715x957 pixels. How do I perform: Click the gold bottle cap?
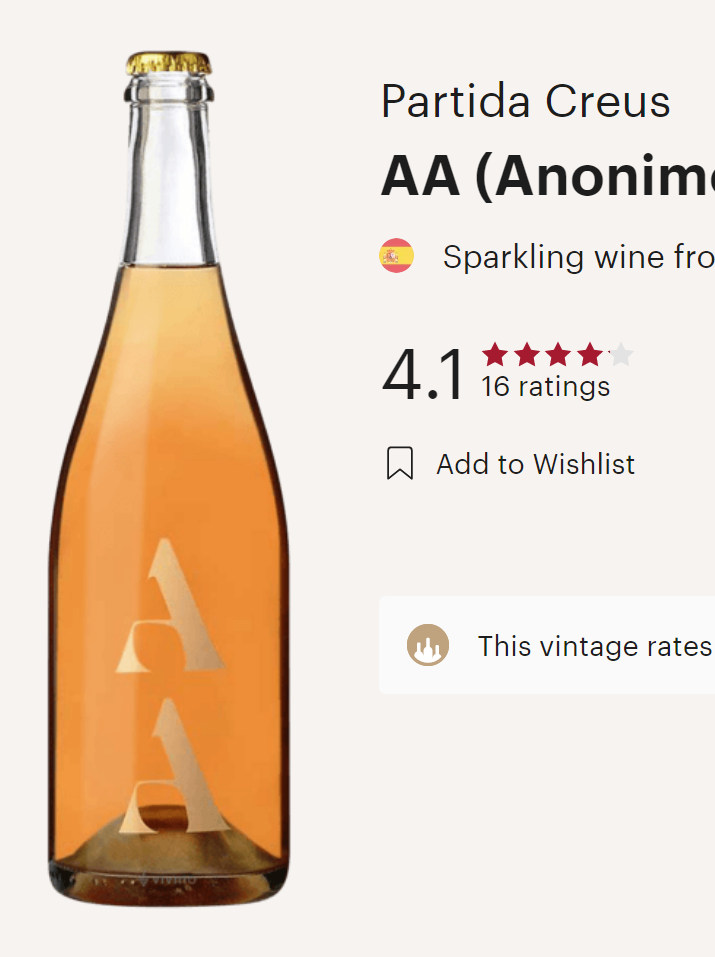tap(168, 63)
